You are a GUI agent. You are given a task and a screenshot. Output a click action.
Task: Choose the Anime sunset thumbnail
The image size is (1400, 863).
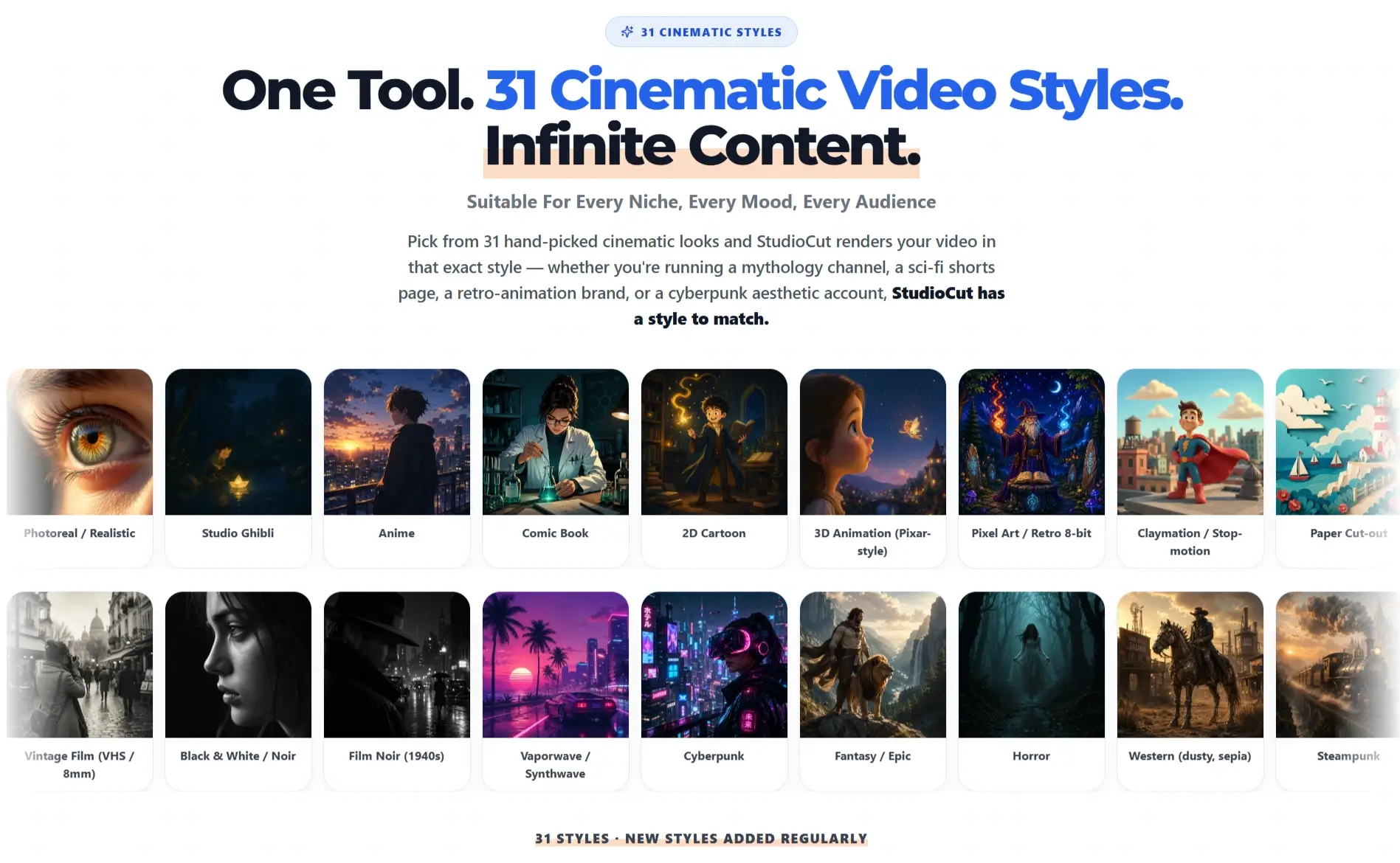(397, 442)
